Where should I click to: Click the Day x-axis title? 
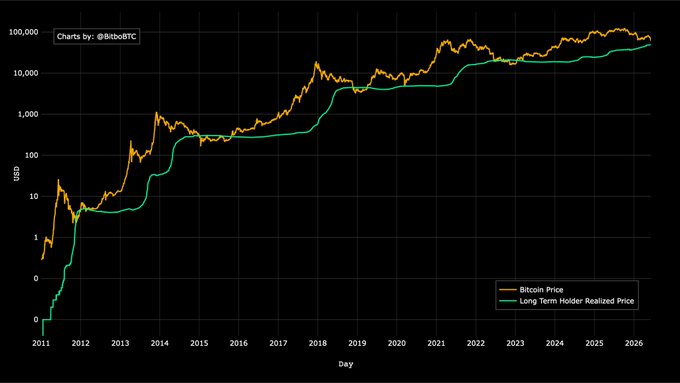click(x=346, y=364)
